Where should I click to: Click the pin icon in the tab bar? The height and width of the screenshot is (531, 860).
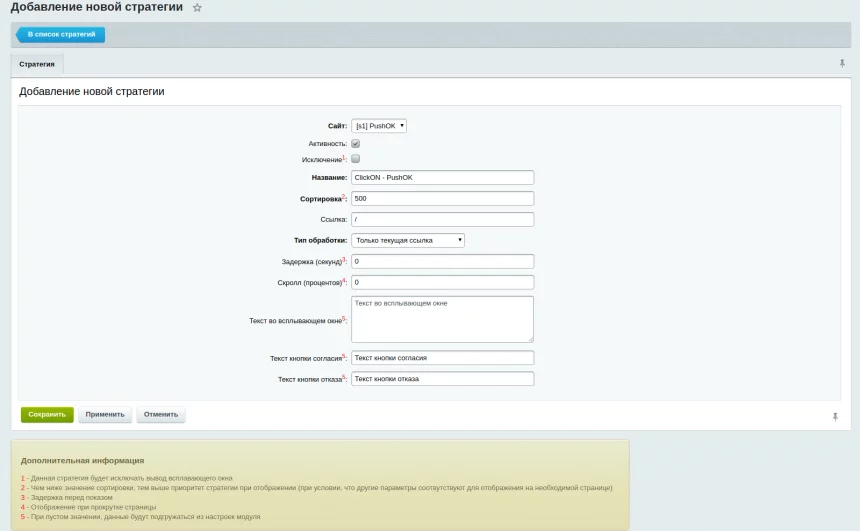click(842, 63)
